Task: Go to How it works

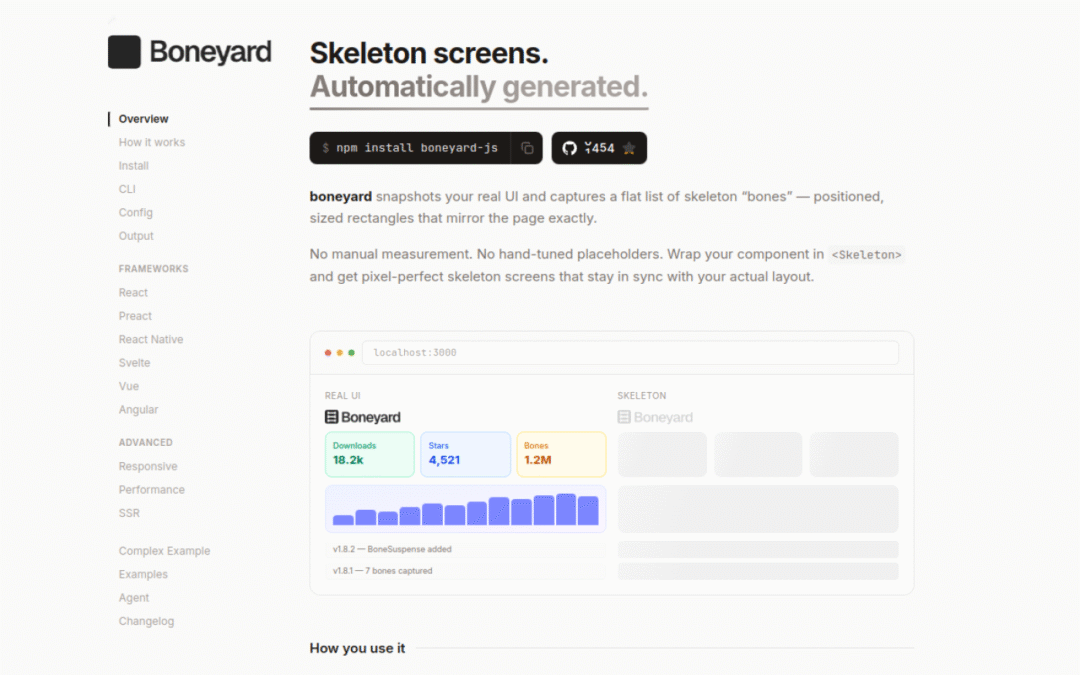Action: tap(152, 143)
